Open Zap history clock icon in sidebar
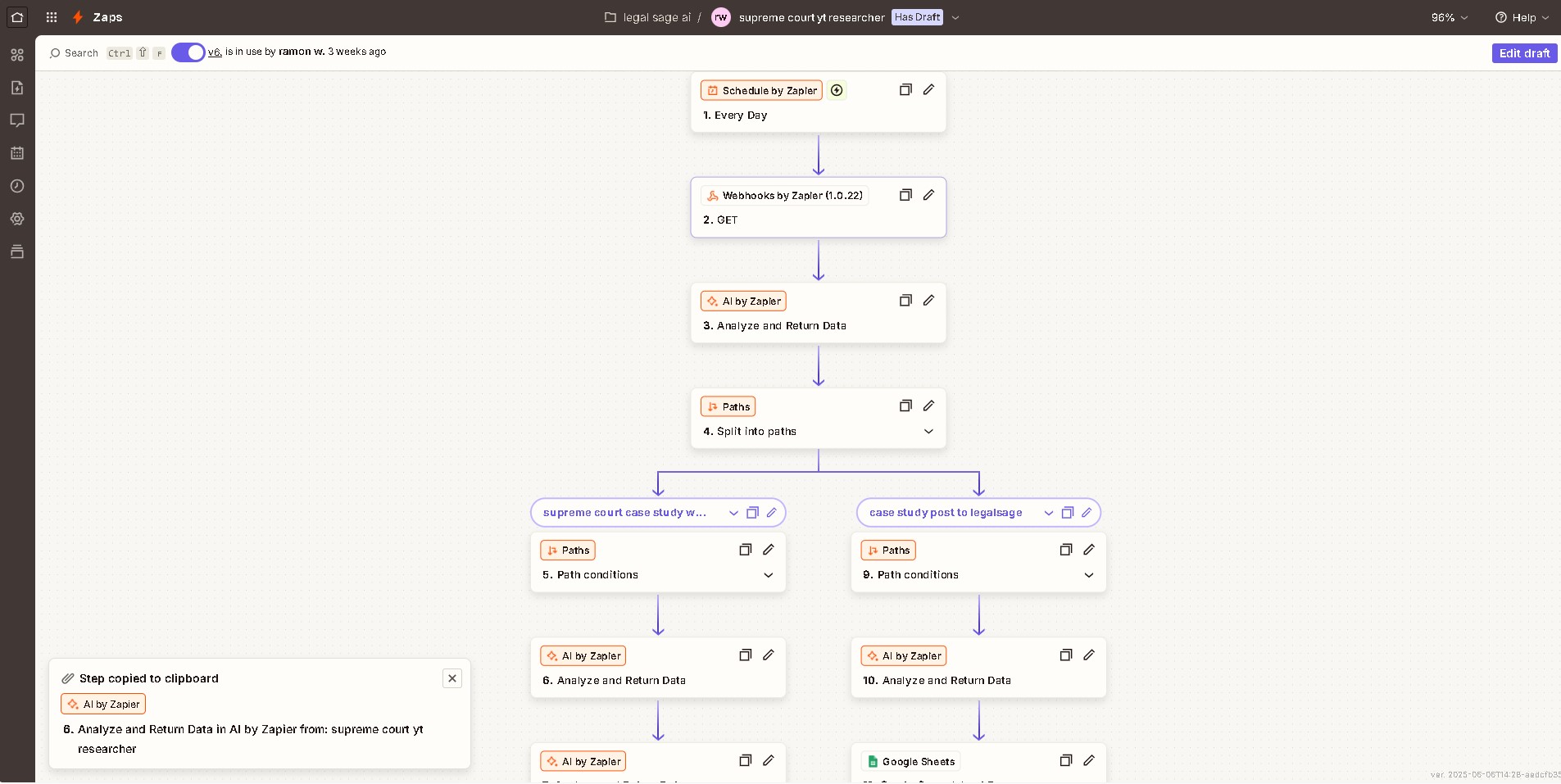This screenshot has width=1561, height=784. 17,186
